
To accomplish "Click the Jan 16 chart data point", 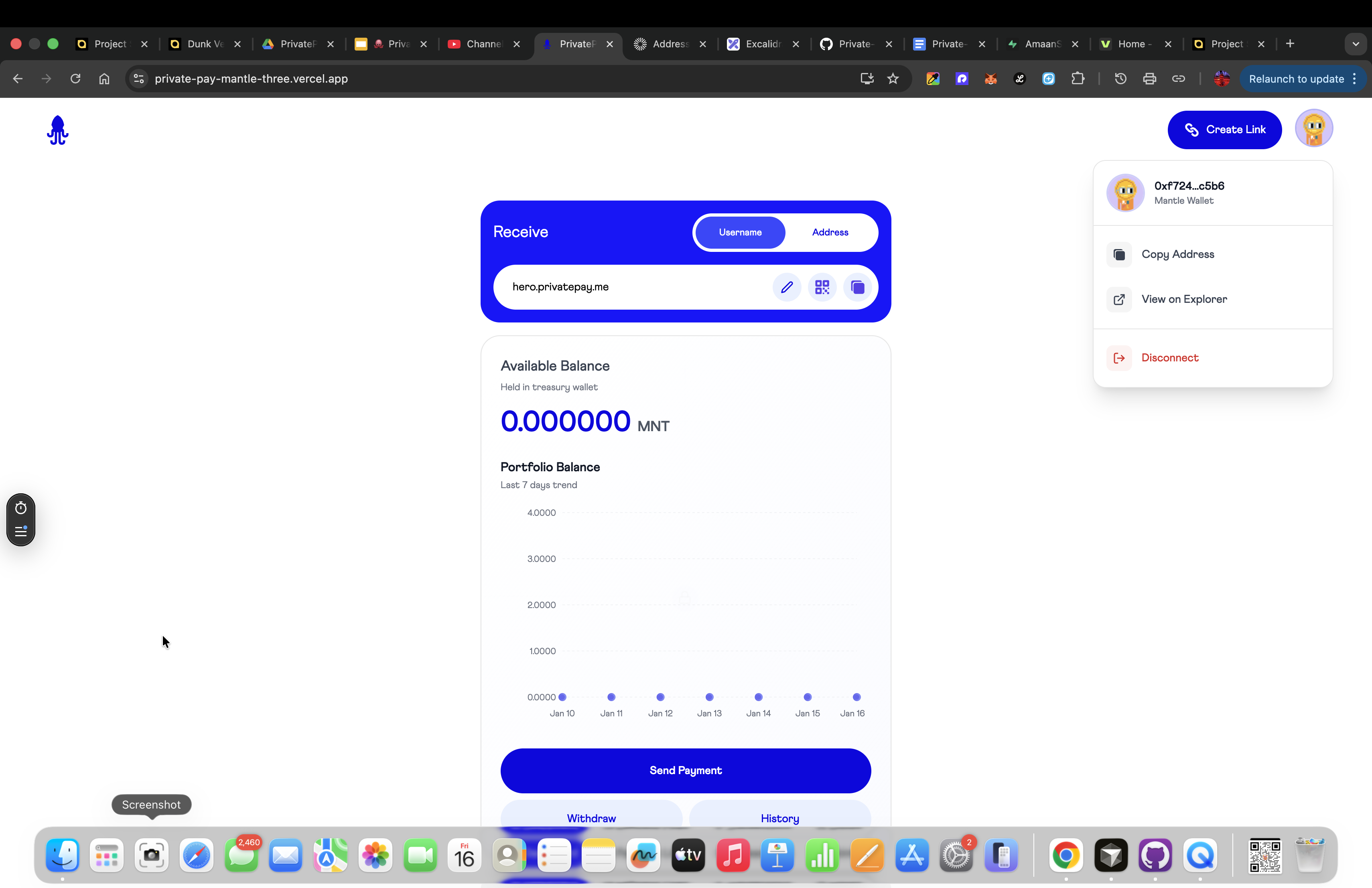I will point(856,697).
